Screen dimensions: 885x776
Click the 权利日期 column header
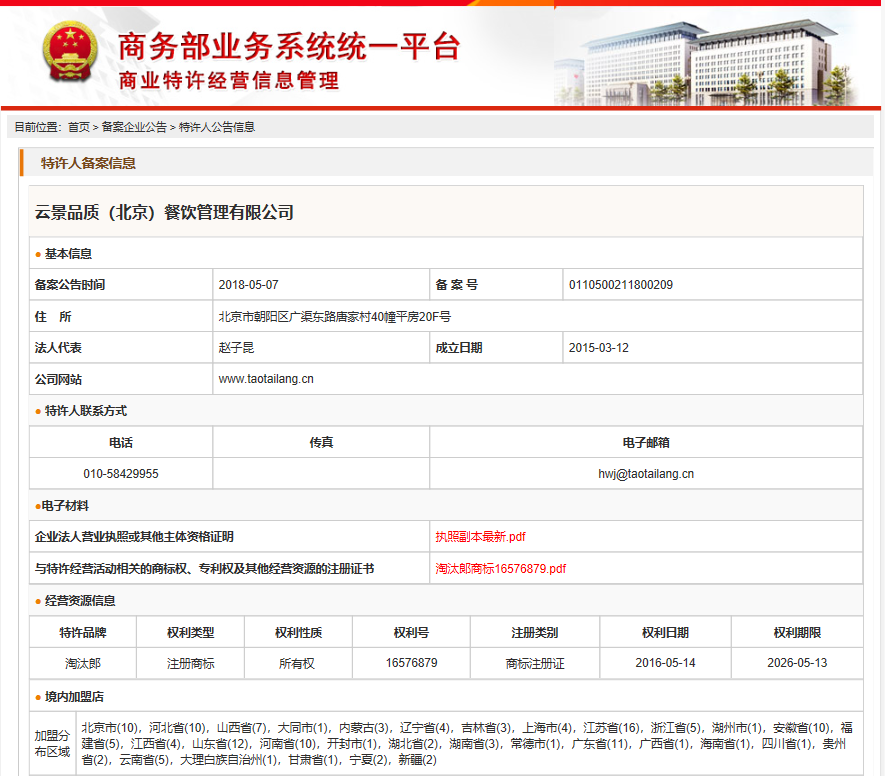(665, 633)
